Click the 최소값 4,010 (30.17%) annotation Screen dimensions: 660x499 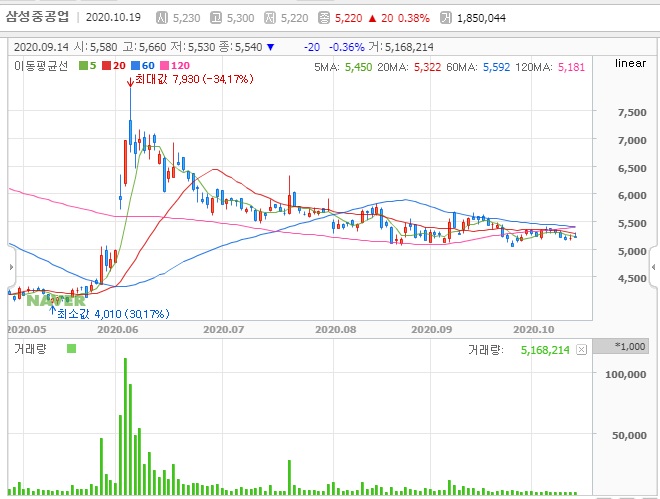click(x=113, y=313)
